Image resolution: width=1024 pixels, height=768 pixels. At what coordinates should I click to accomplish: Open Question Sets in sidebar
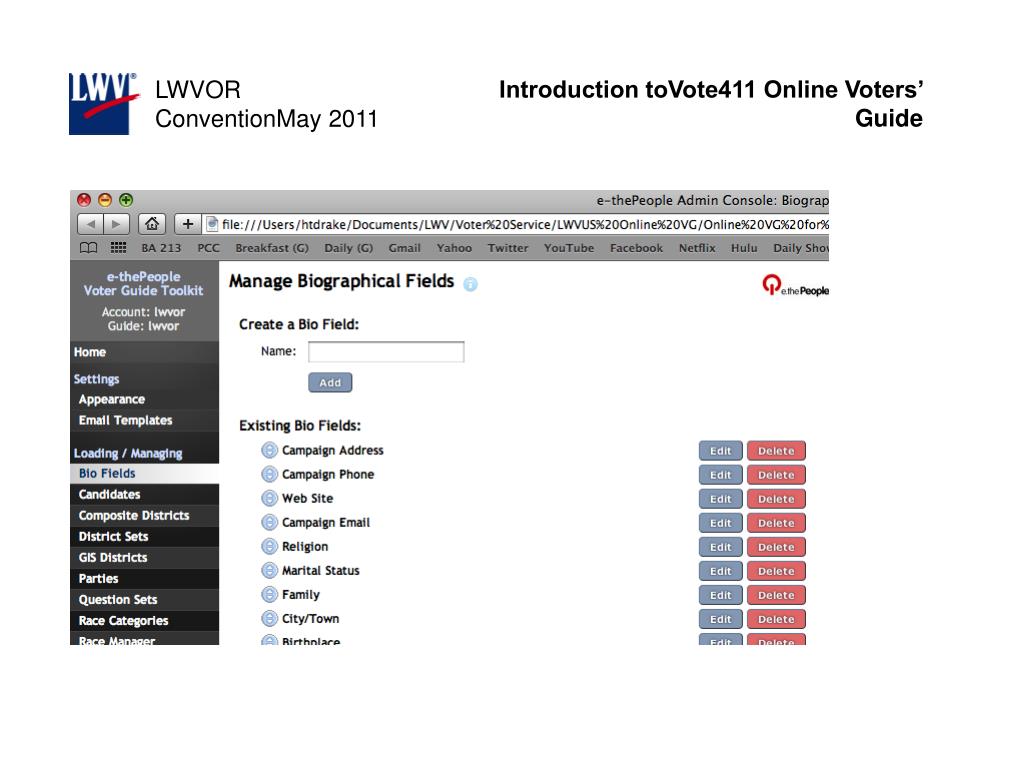point(144,600)
